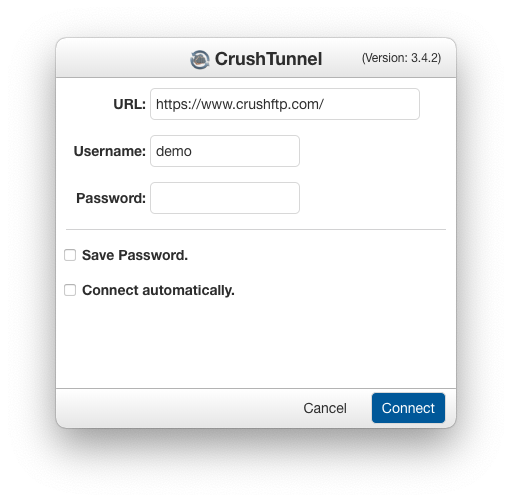The width and height of the screenshot is (512, 502).
Task: Click the Version 3.4.2 label
Action: (401, 58)
